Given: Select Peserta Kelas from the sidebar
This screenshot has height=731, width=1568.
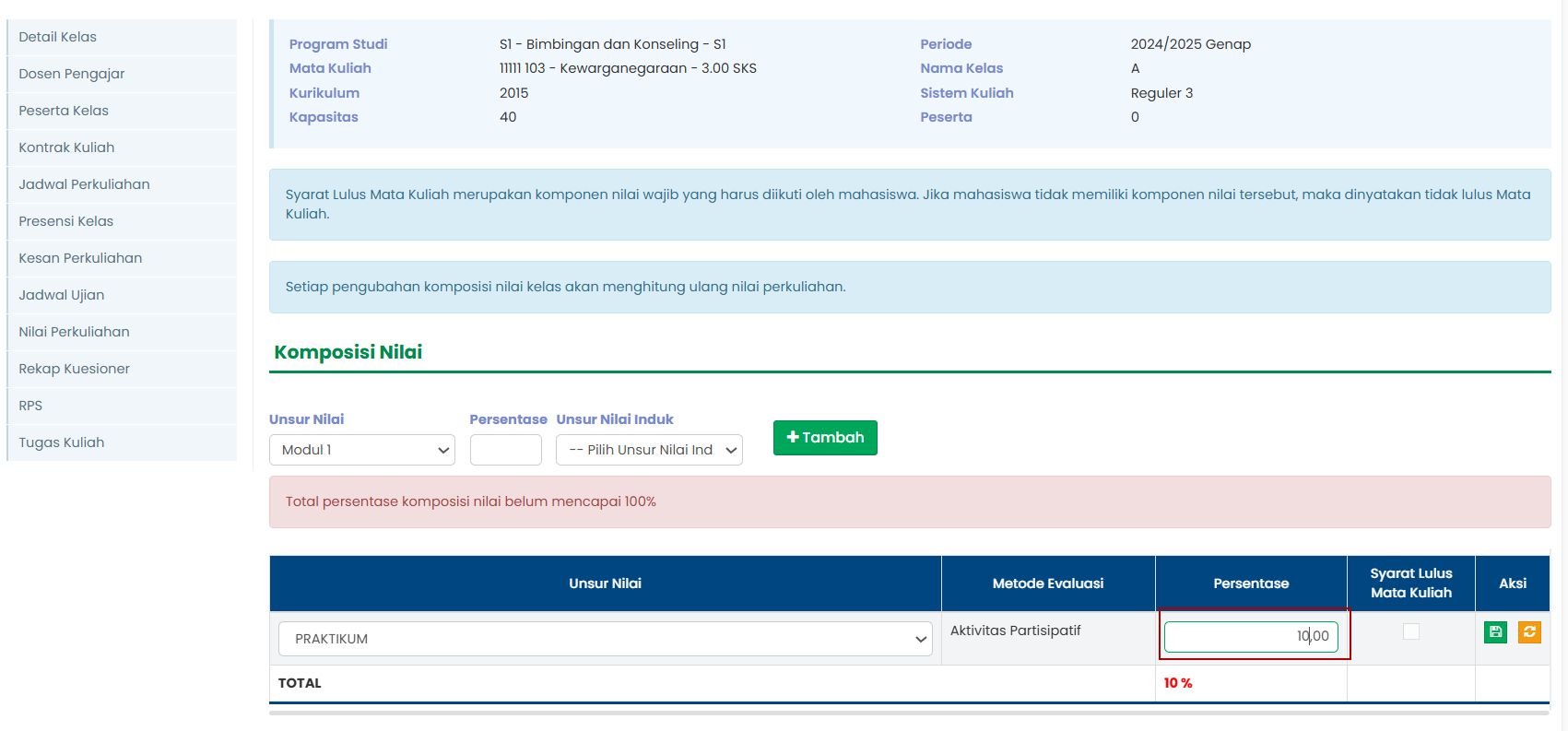Looking at the screenshot, I should [x=64, y=111].
